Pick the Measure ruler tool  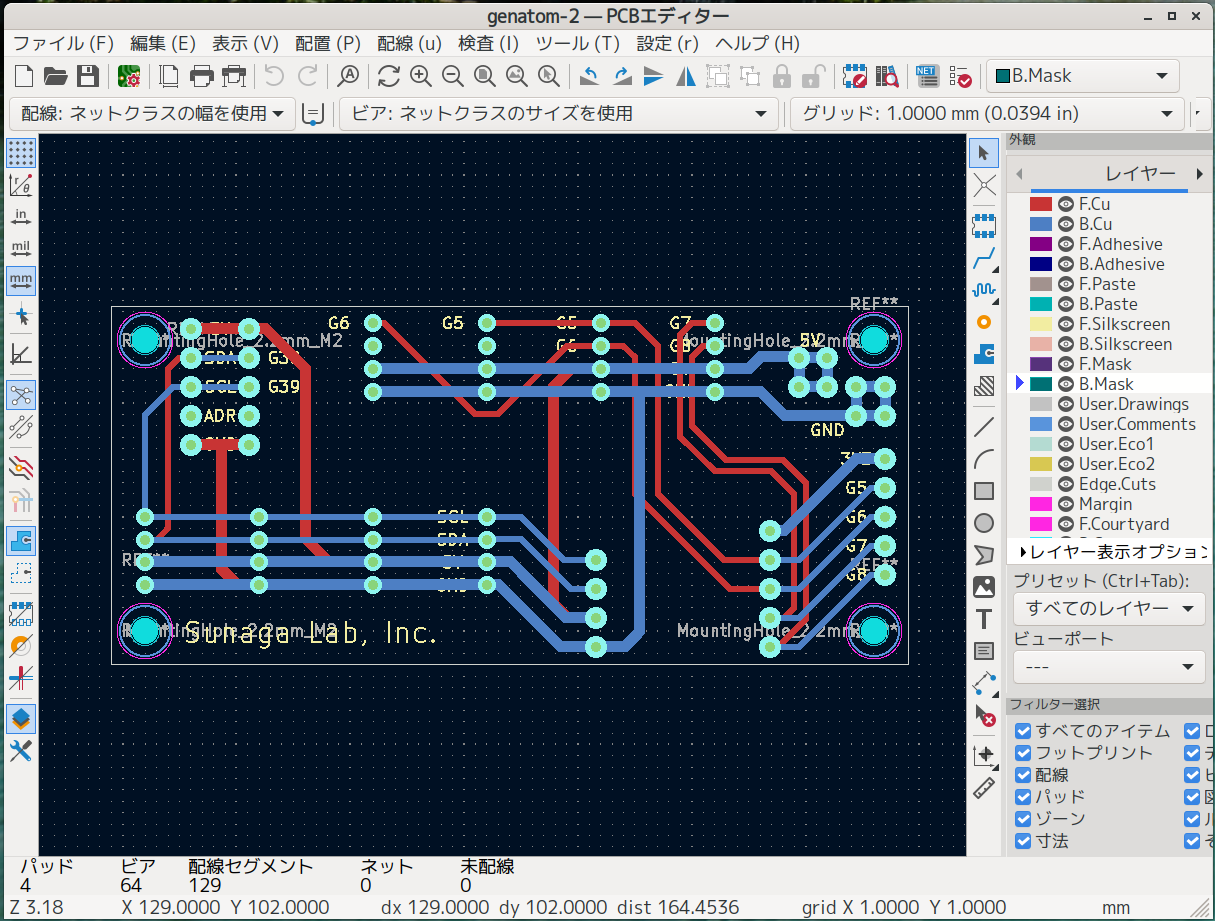[984, 788]
